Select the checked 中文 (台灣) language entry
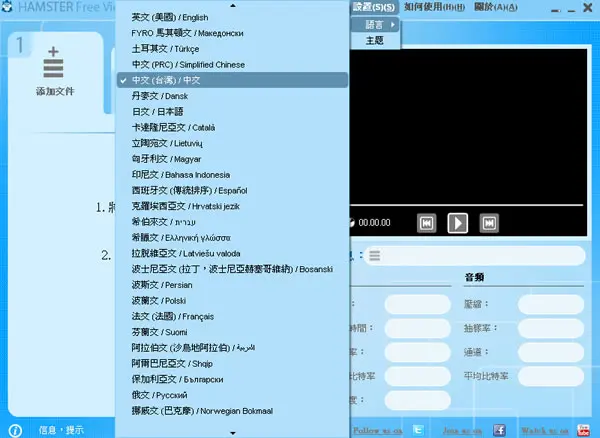Screen dimensions: 600x438 232,80
